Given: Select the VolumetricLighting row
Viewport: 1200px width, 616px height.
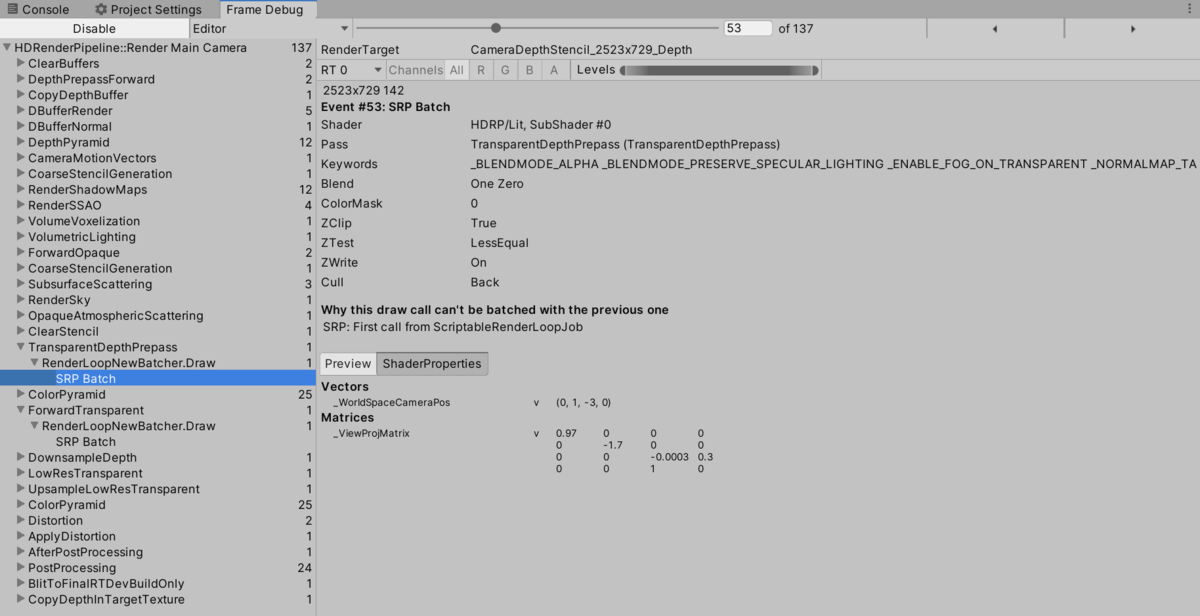Looking at the screenshot, I should click(158, 237).
